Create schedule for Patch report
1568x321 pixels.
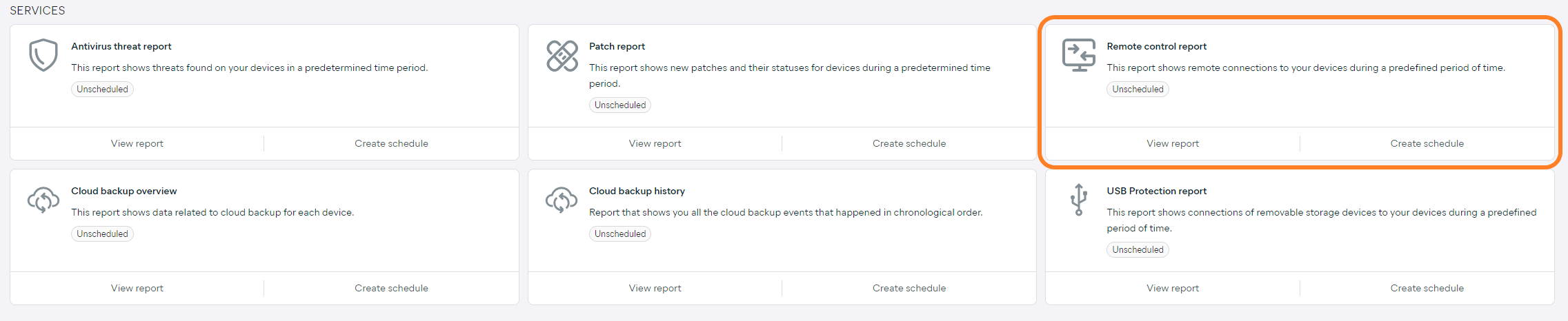(x=909, y=143)
